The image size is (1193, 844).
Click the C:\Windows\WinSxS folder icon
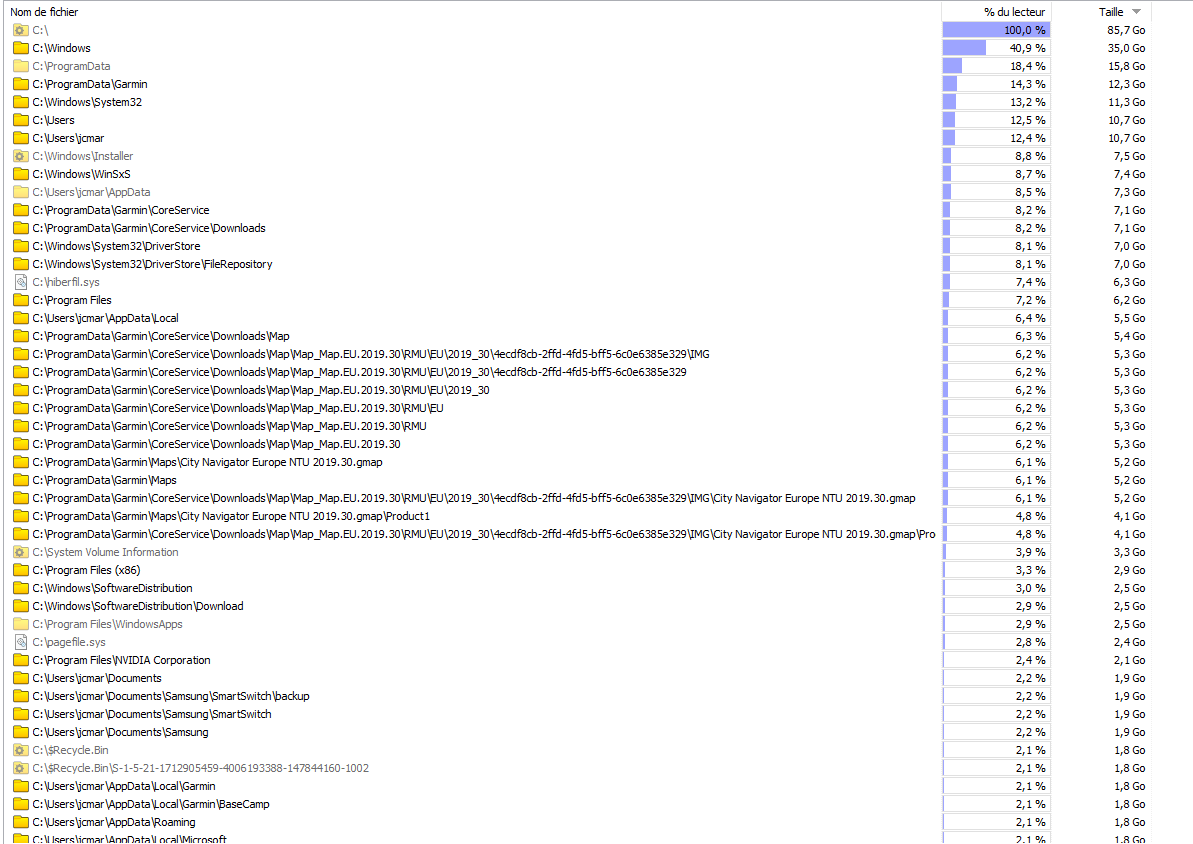[x=21, y=174]
